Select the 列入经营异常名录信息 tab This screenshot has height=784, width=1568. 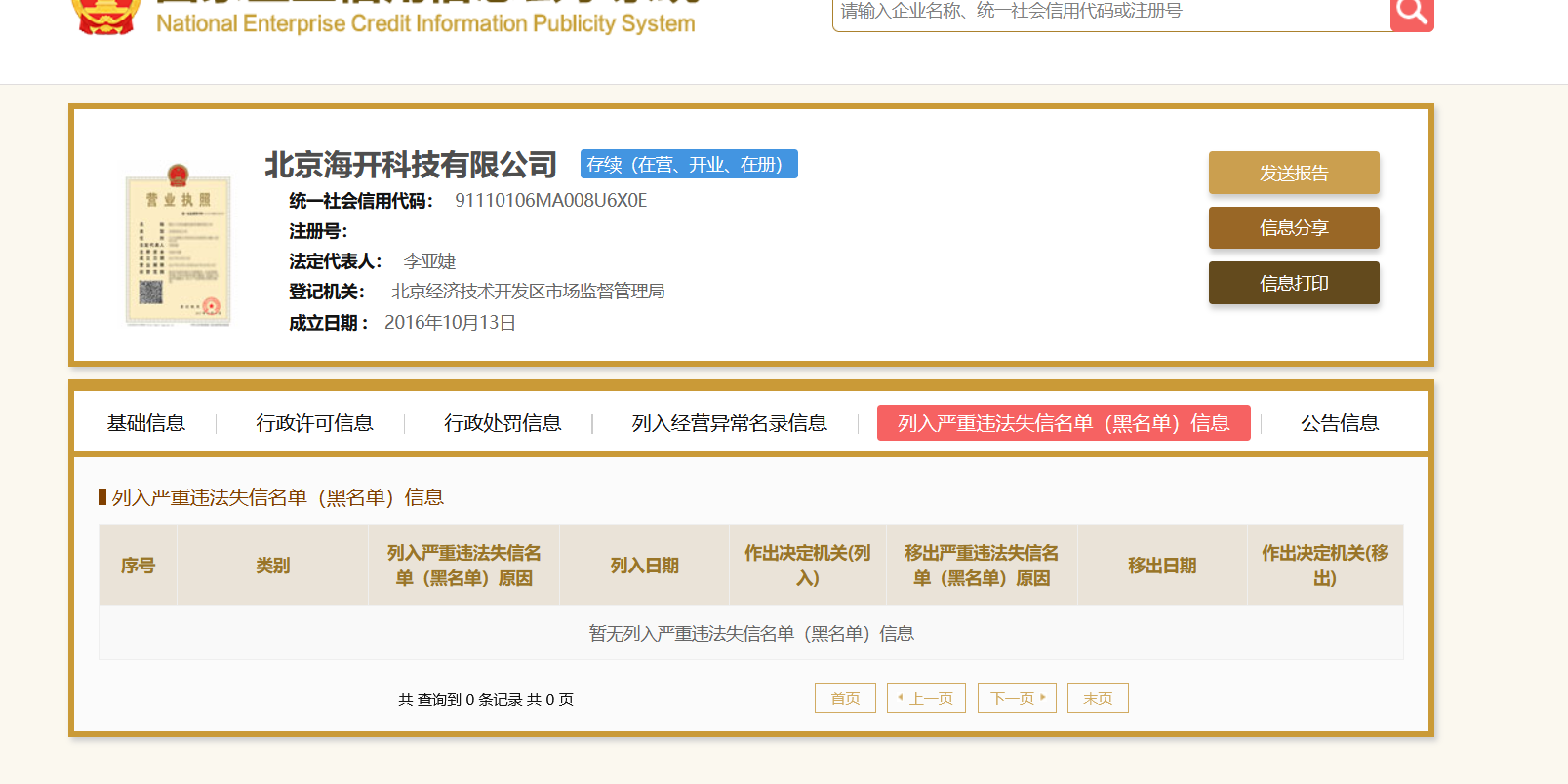pos(729,423)
